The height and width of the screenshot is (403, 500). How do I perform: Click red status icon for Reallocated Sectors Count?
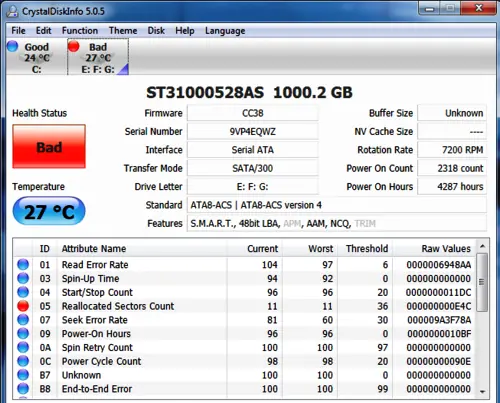(x=23, y=306)
